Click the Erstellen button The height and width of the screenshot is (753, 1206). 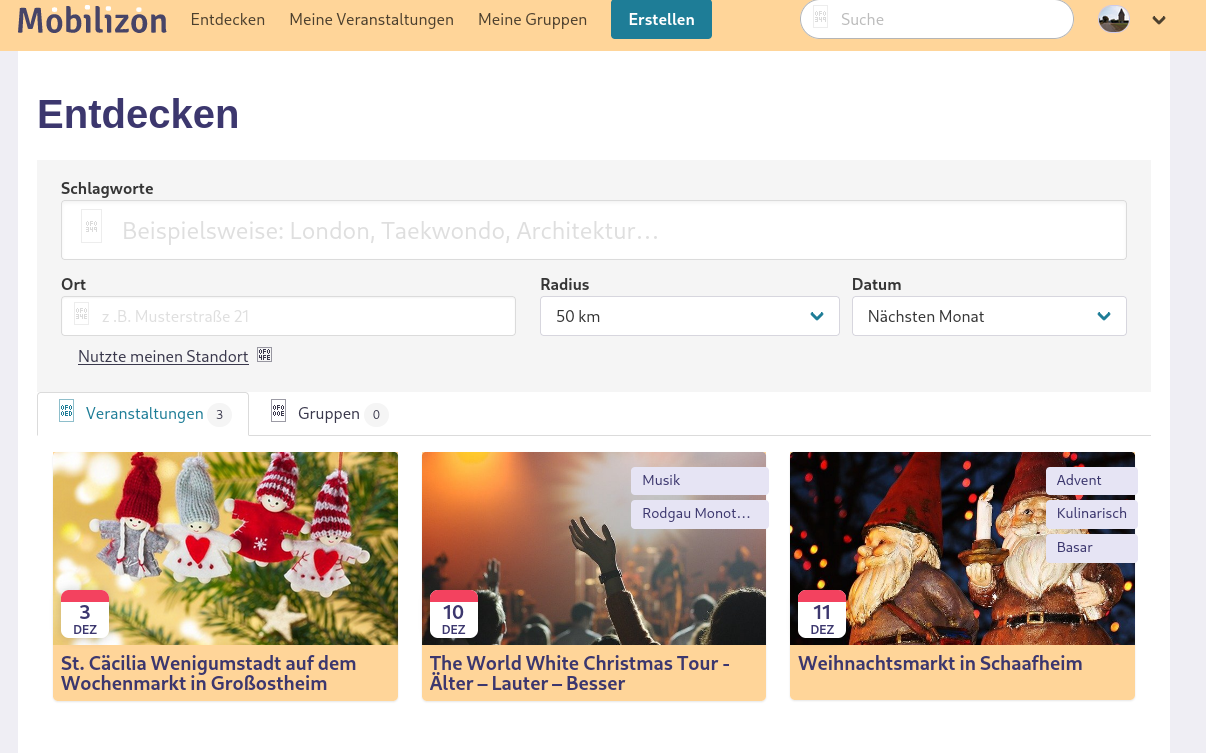tap(661, 19)
